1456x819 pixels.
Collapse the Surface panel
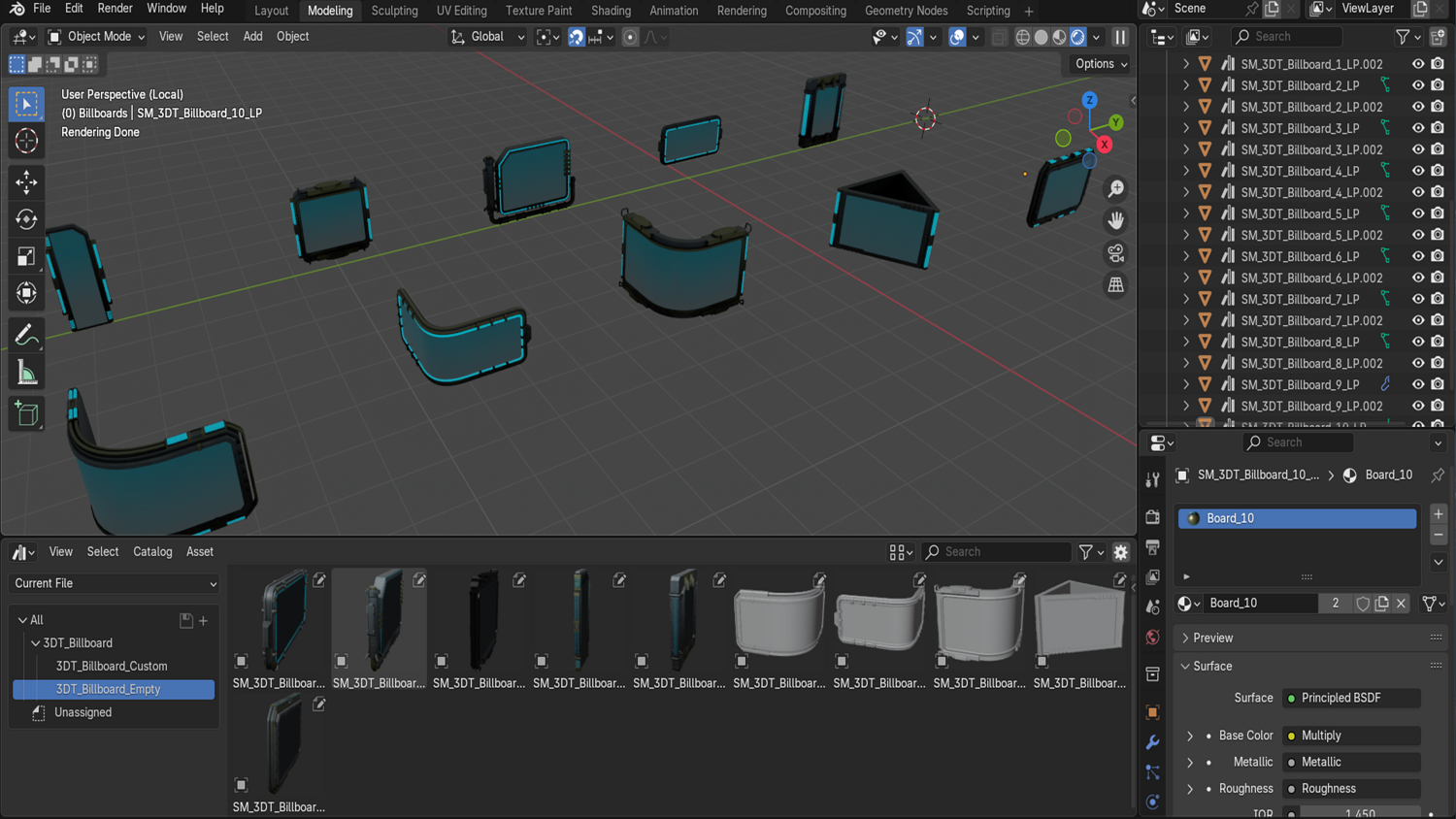pos(1185,667)
